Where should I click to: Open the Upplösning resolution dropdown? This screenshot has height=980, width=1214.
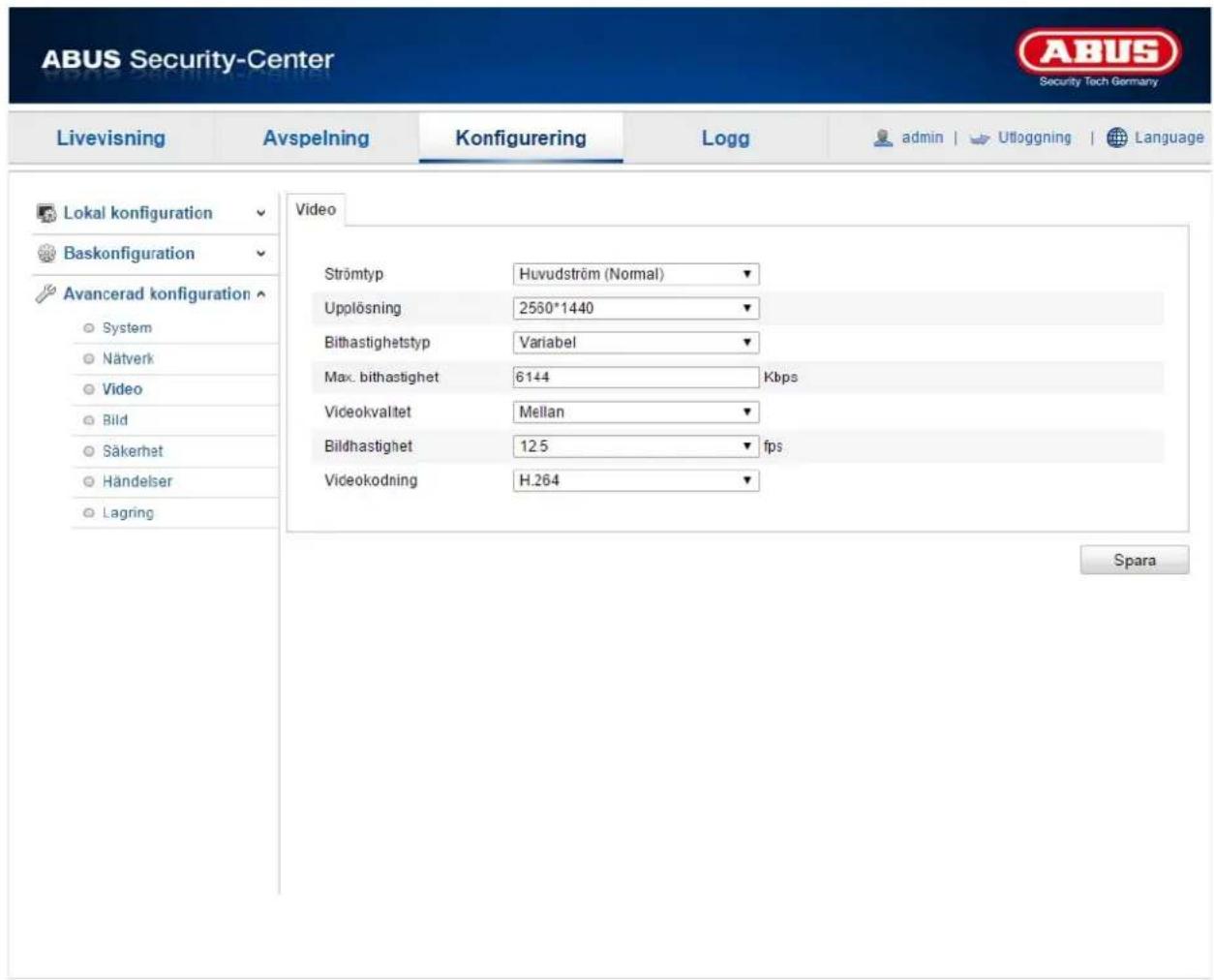click(x=636, y=308)
